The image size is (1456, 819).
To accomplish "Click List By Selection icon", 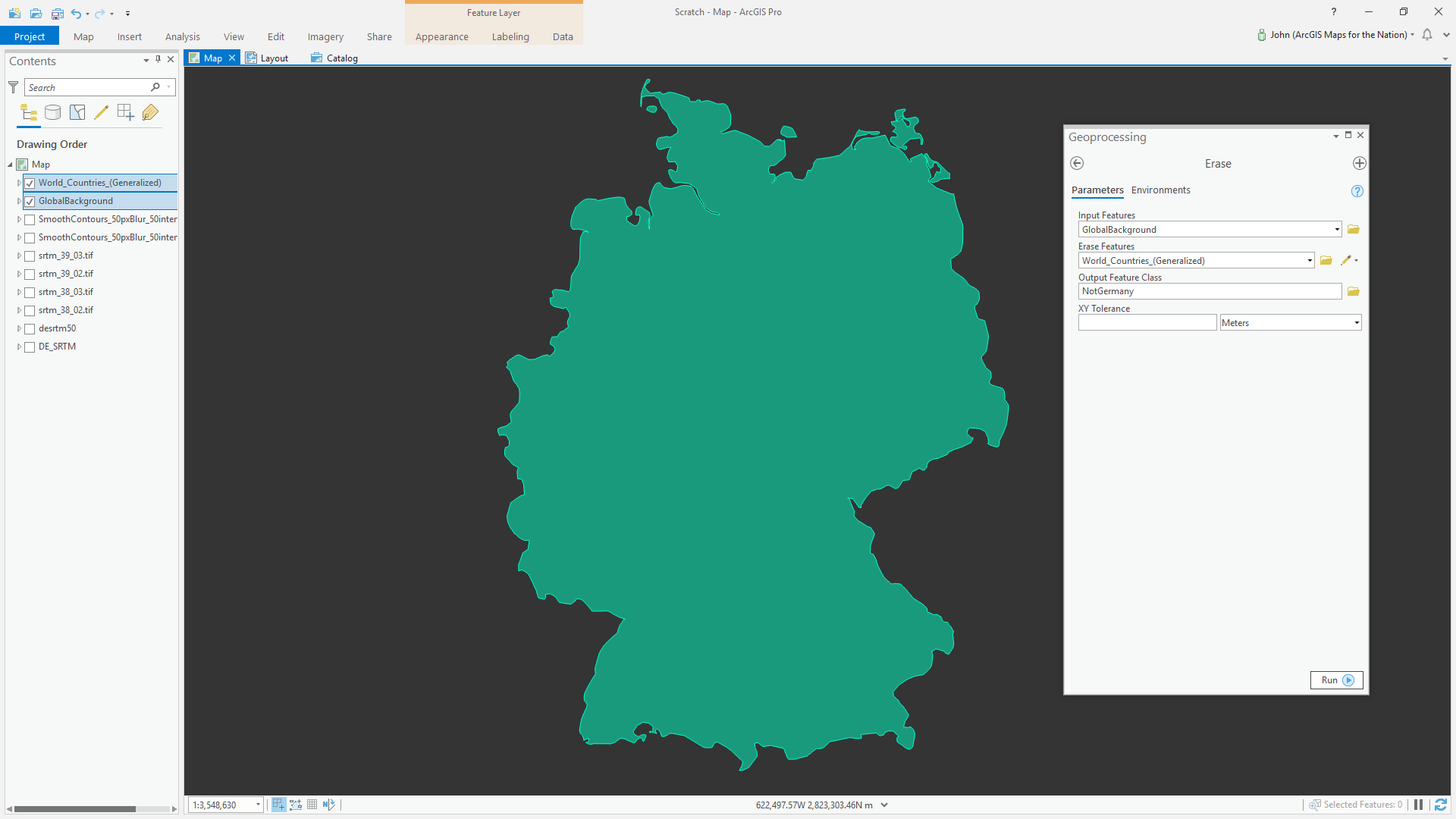I will 77,113.
